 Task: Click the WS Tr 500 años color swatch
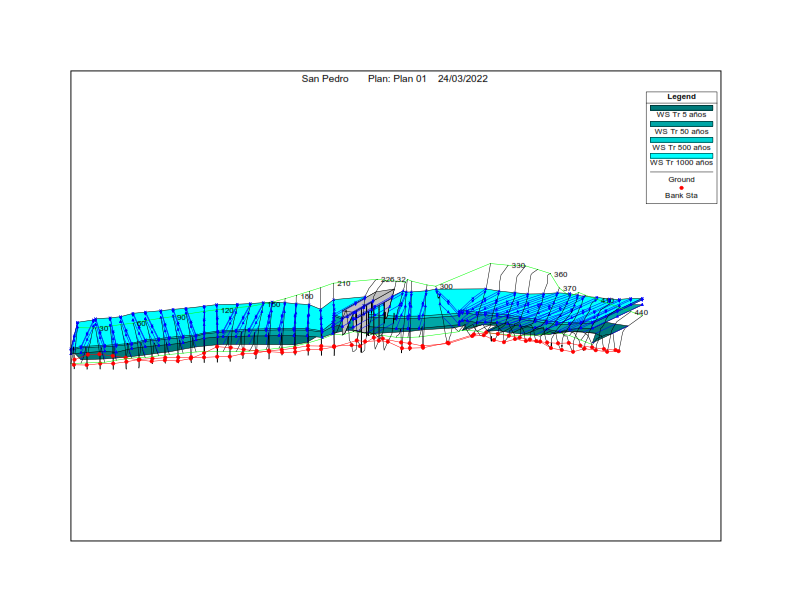(x=681, y=140)
